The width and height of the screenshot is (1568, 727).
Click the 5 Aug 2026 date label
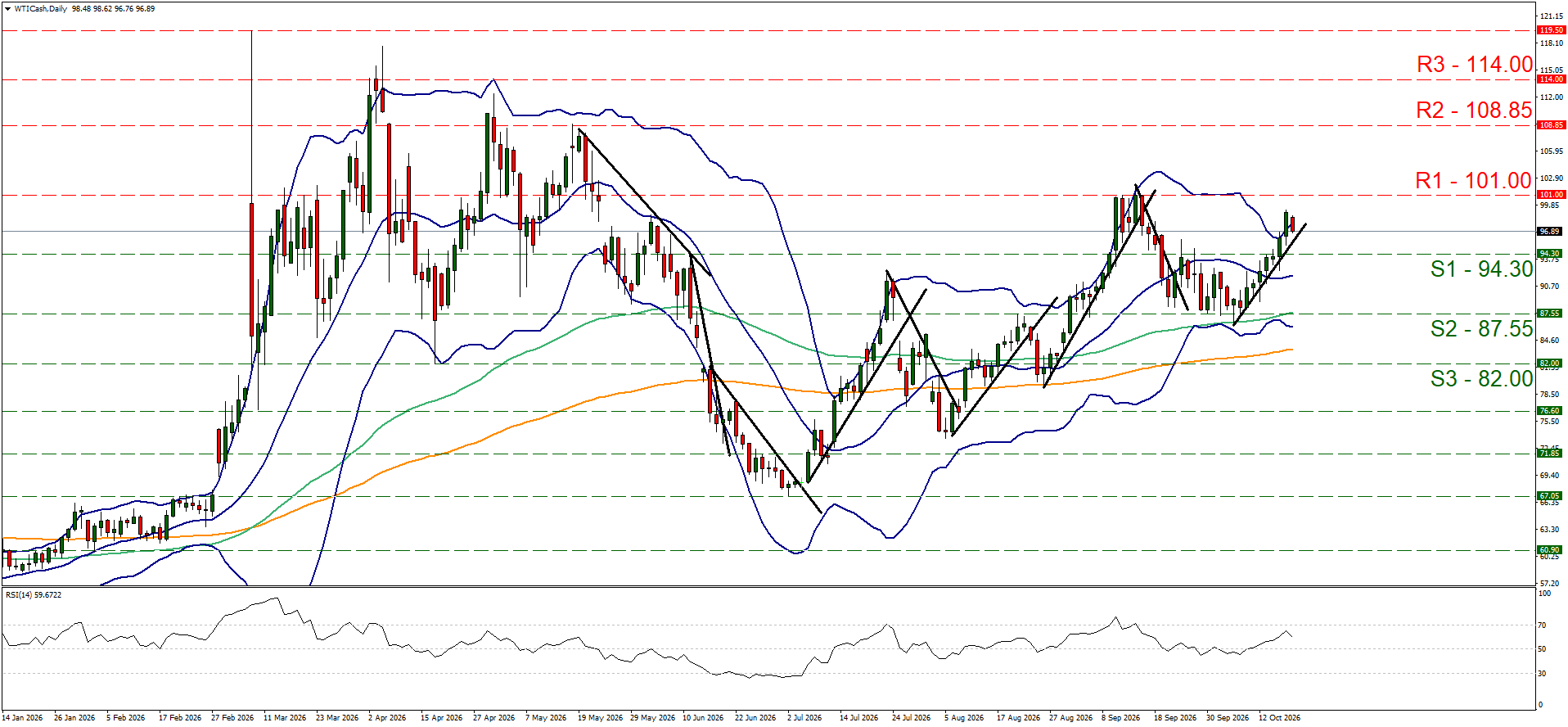966,718
